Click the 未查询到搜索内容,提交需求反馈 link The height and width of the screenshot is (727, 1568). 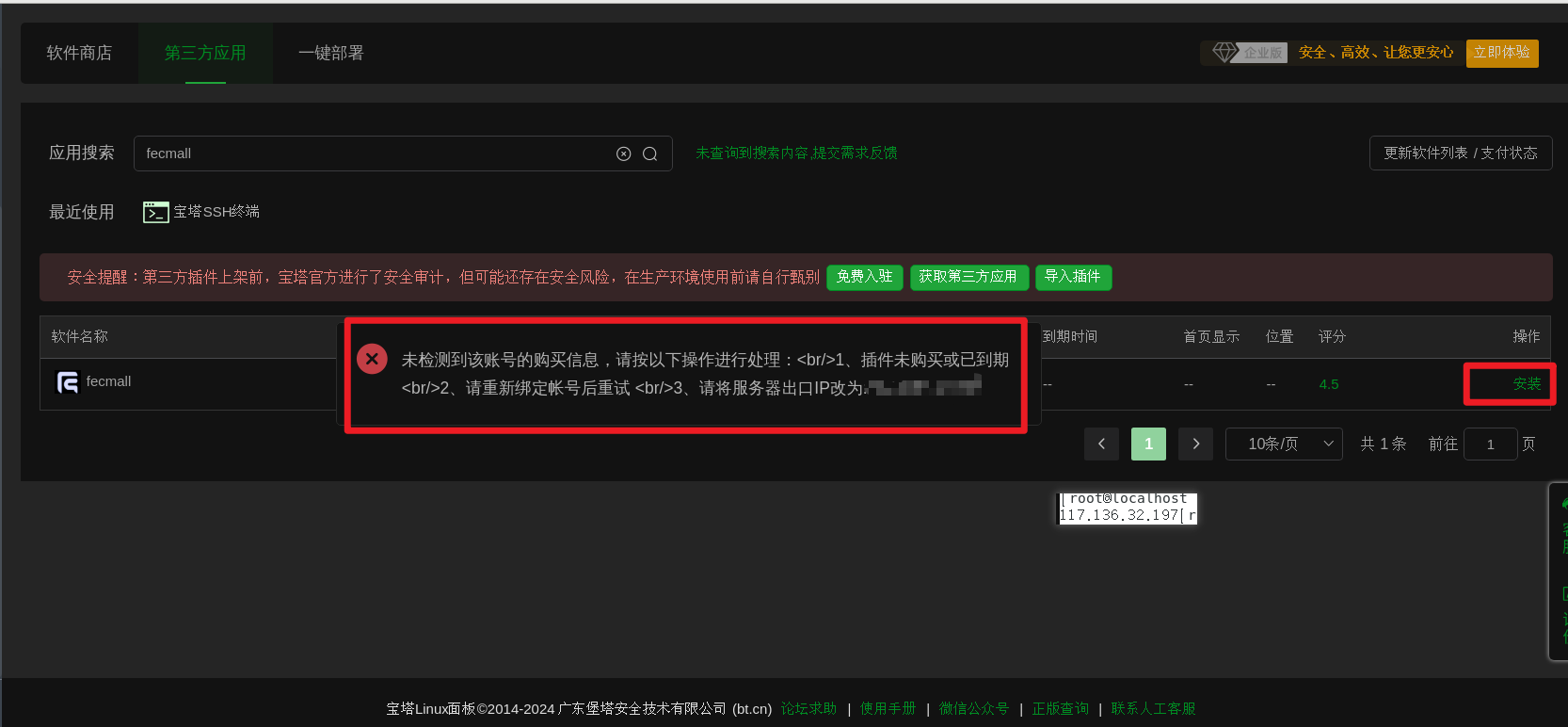point(796,153)
